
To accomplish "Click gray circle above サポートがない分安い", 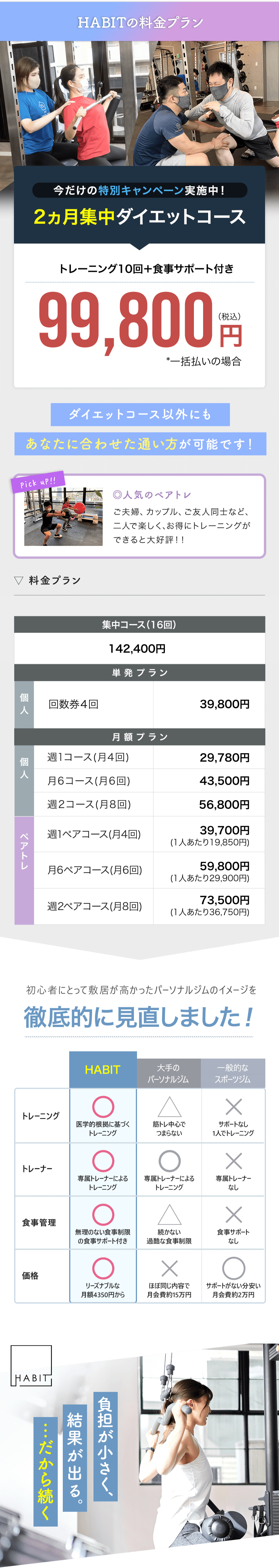I will [x=234, y=1268].
